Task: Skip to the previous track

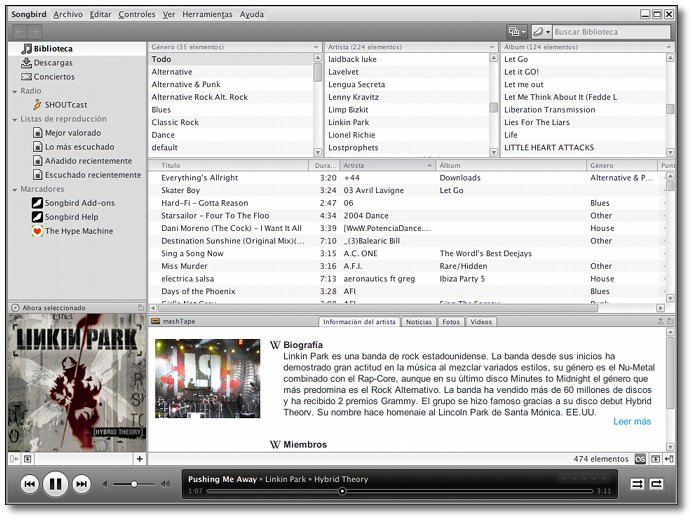Action: (30, 484)
